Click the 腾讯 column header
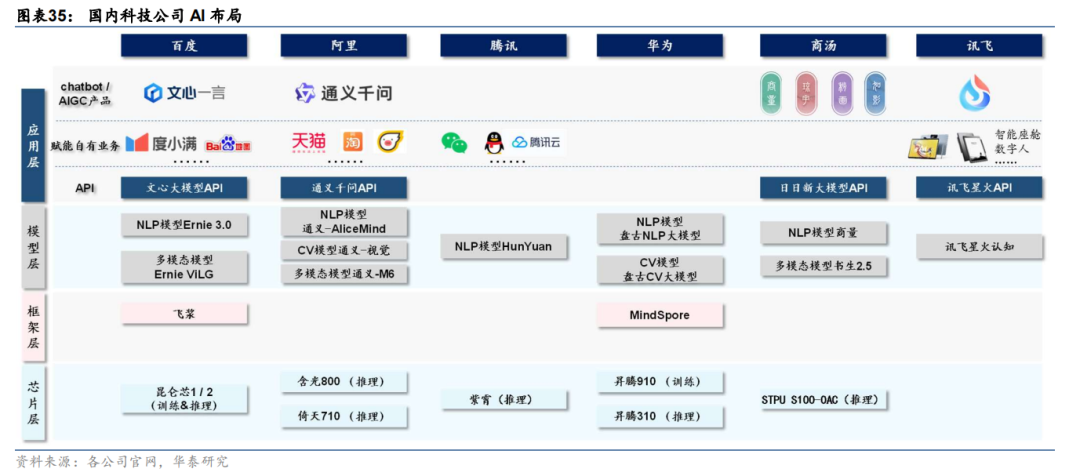 (503, 45)
